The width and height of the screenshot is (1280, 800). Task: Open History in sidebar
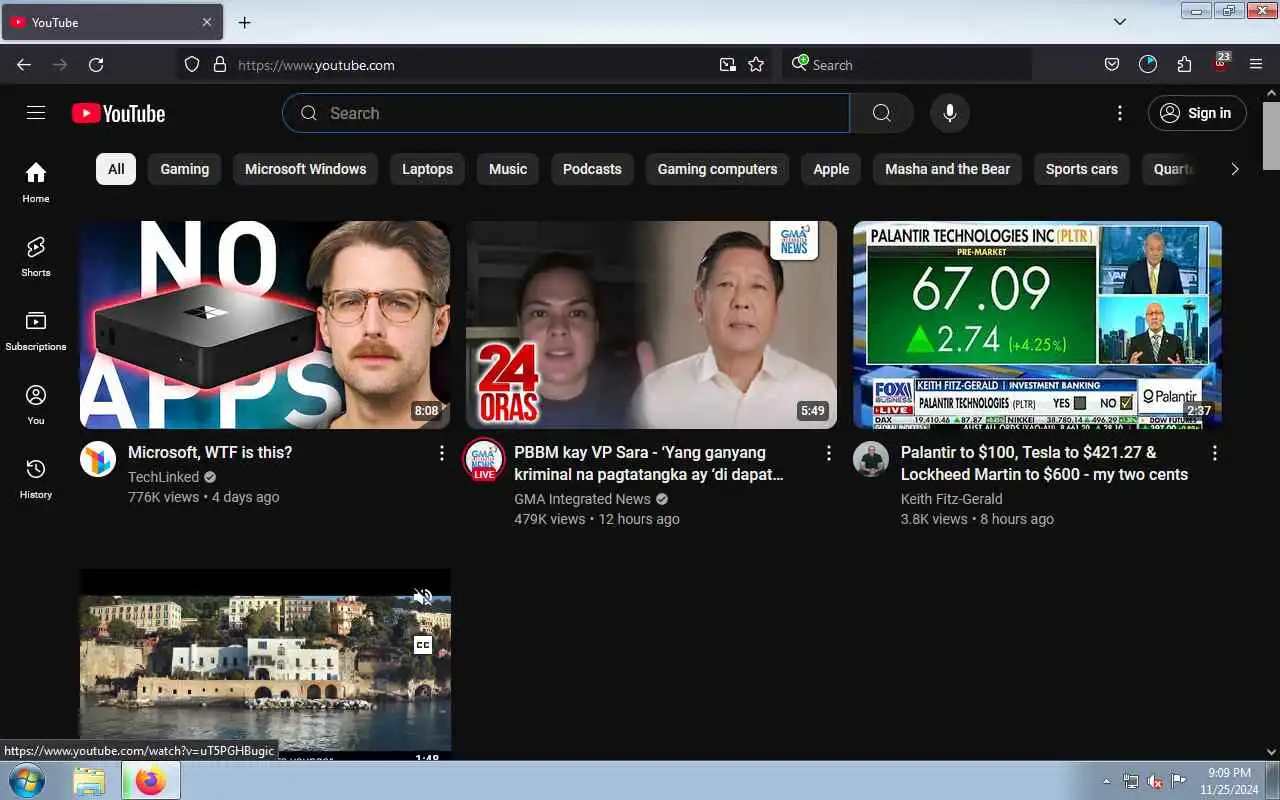[x=36, y=478]
